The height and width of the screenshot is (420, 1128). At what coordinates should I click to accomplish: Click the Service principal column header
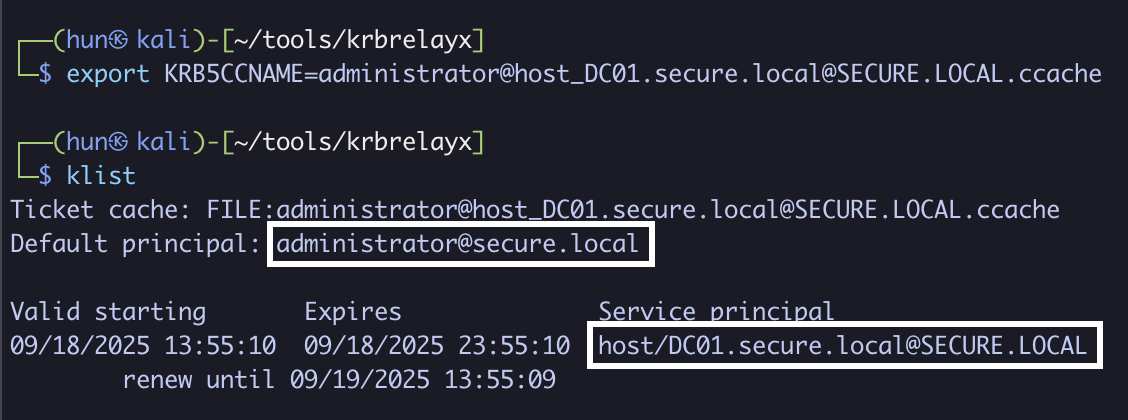(x=716, y=312)
